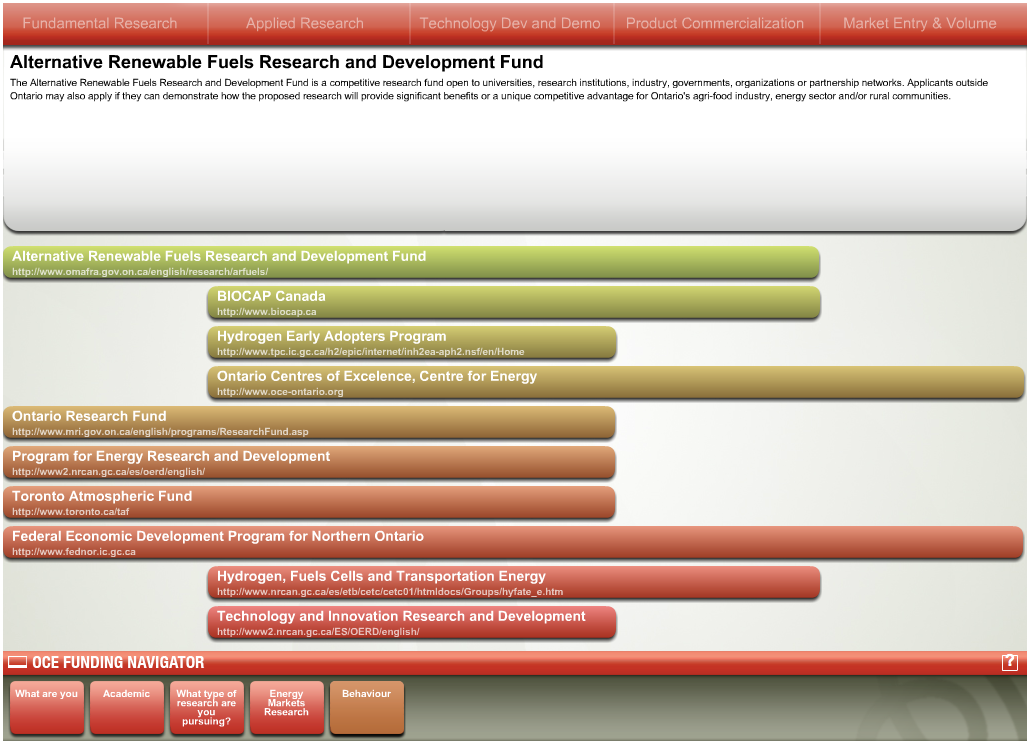The image size is (1031, 746).
Task: Click 'What type of research are you pursuing?'
Action: click(206, 707)
